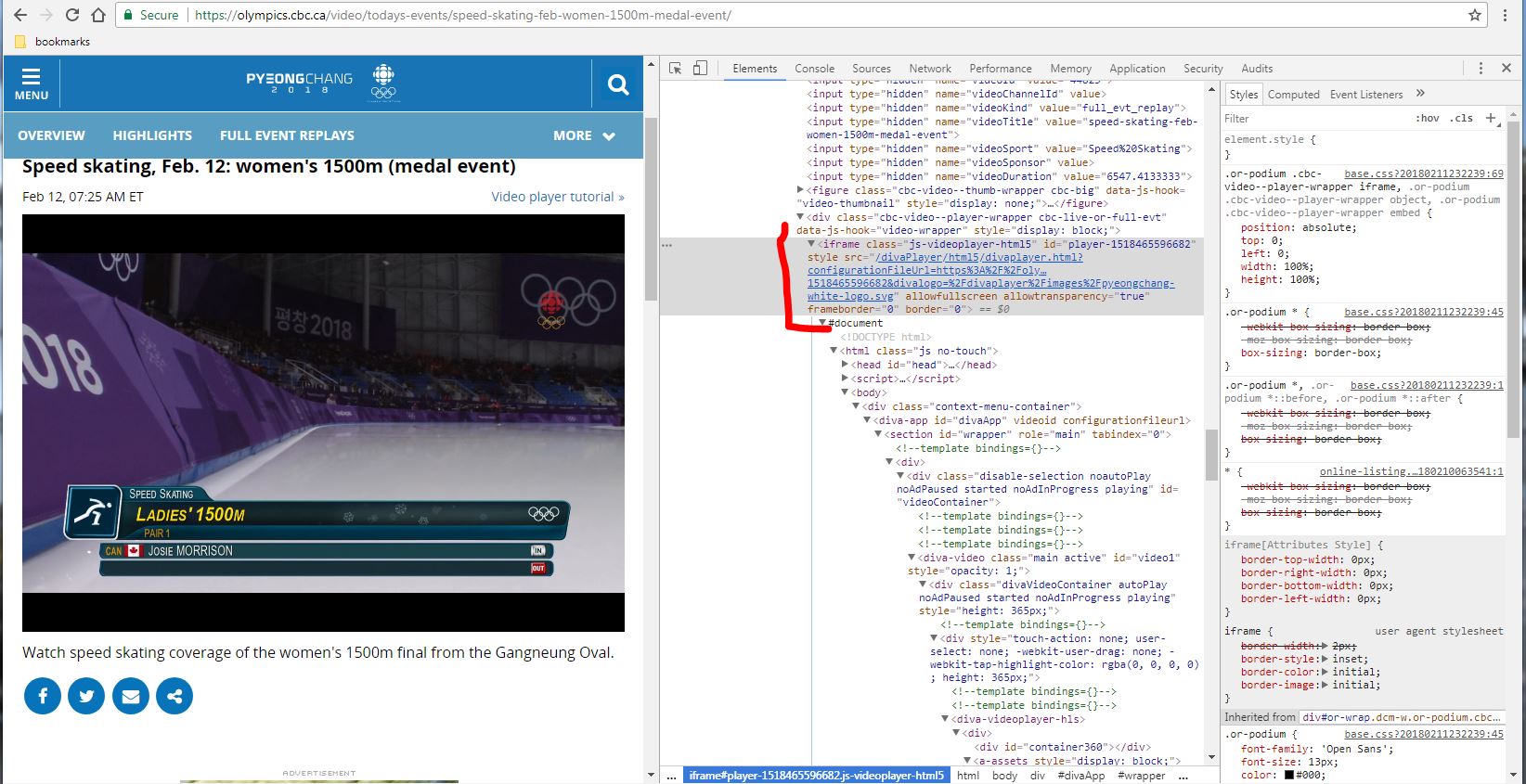Open the Video player tutorial link
This screenshot has height=784, width=1526.
558,197
